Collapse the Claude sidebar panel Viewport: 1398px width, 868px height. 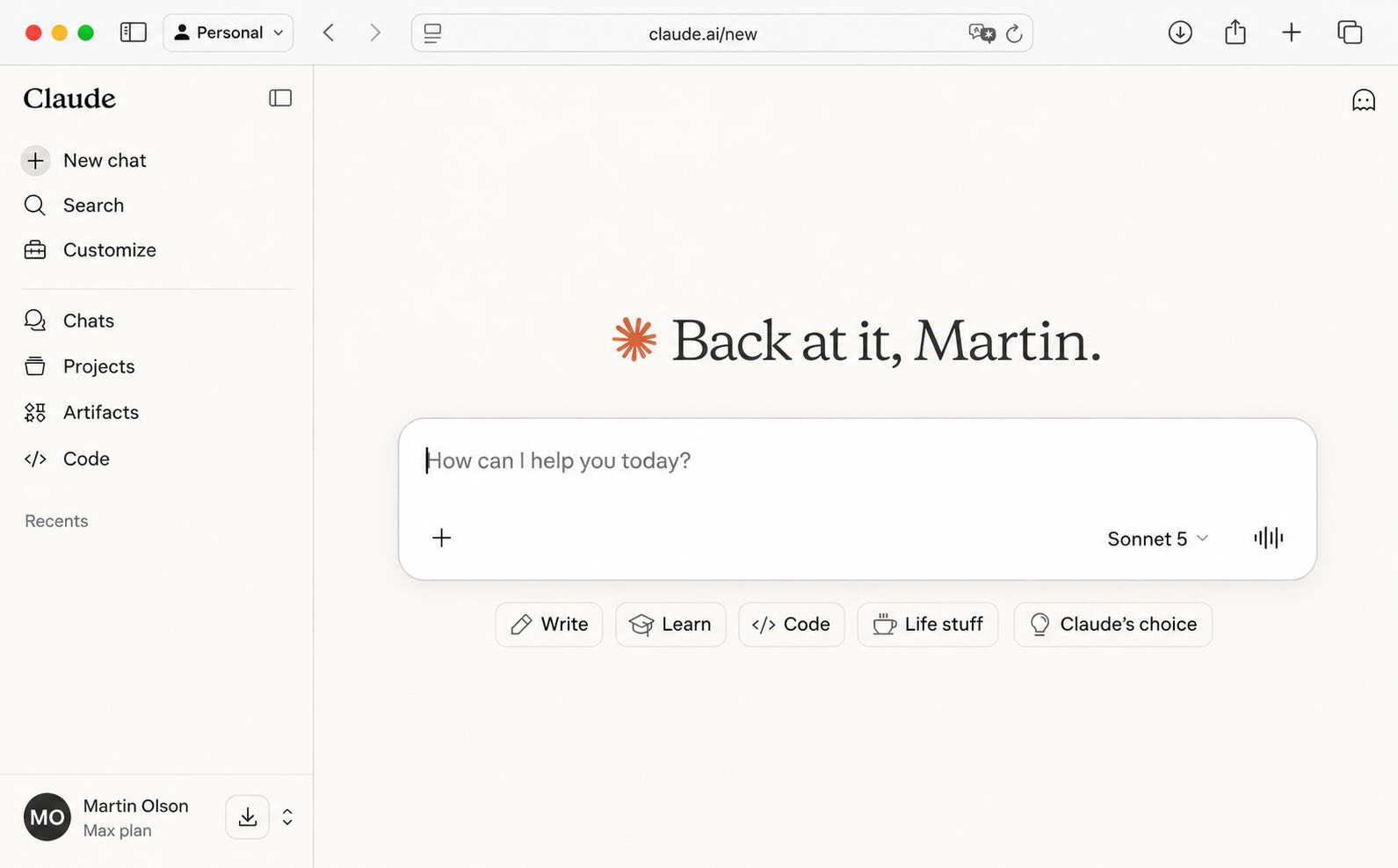click(280, 98)
